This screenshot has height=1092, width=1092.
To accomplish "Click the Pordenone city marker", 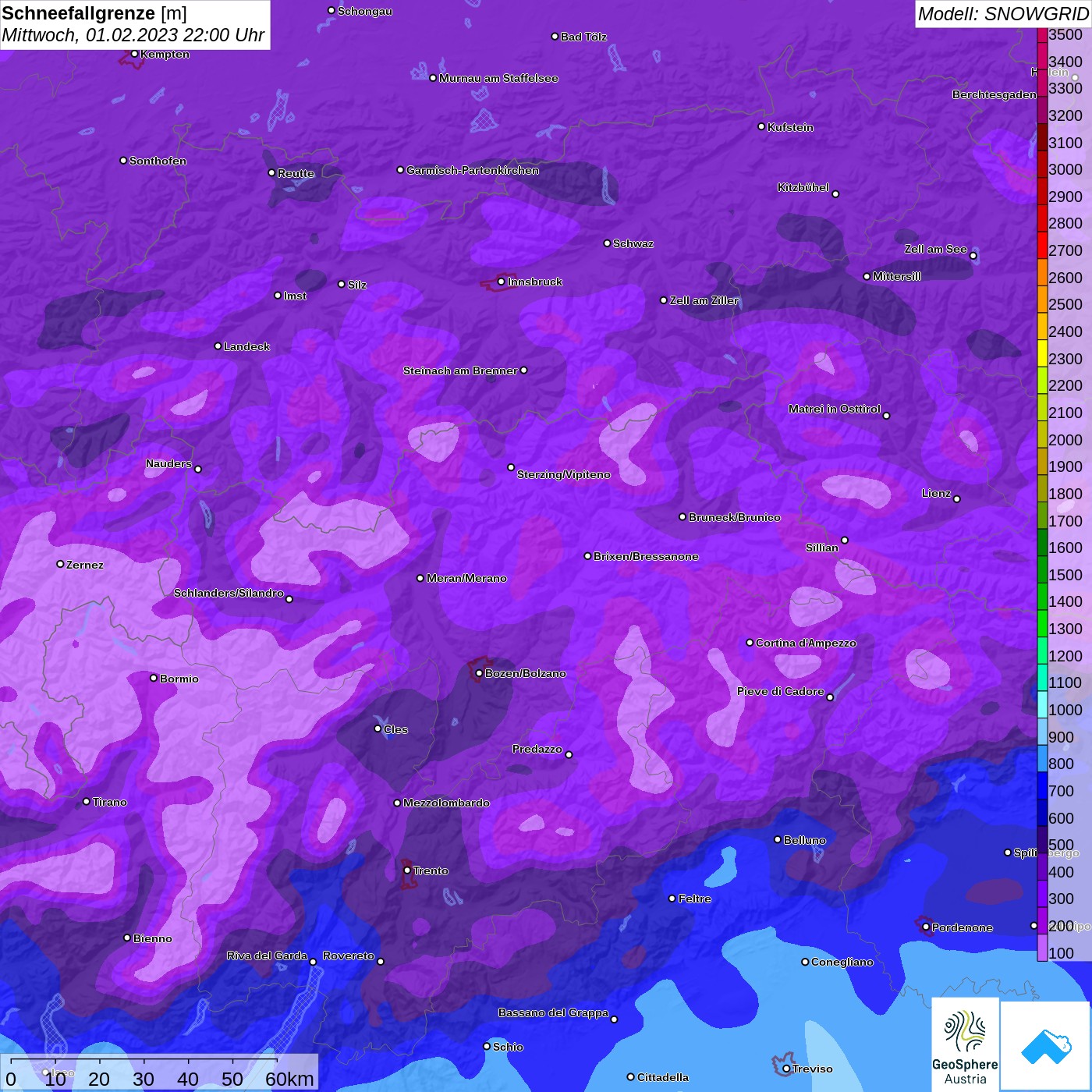I will point(926,927).
